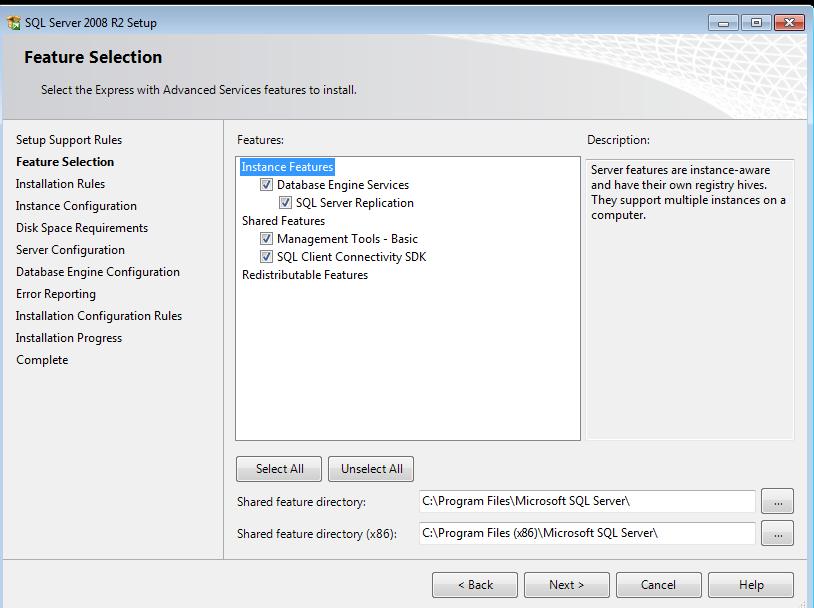The width and height of the screenshot is (814, 608).
Task: Click the Database Engine Configuration step
Action: 98,272
